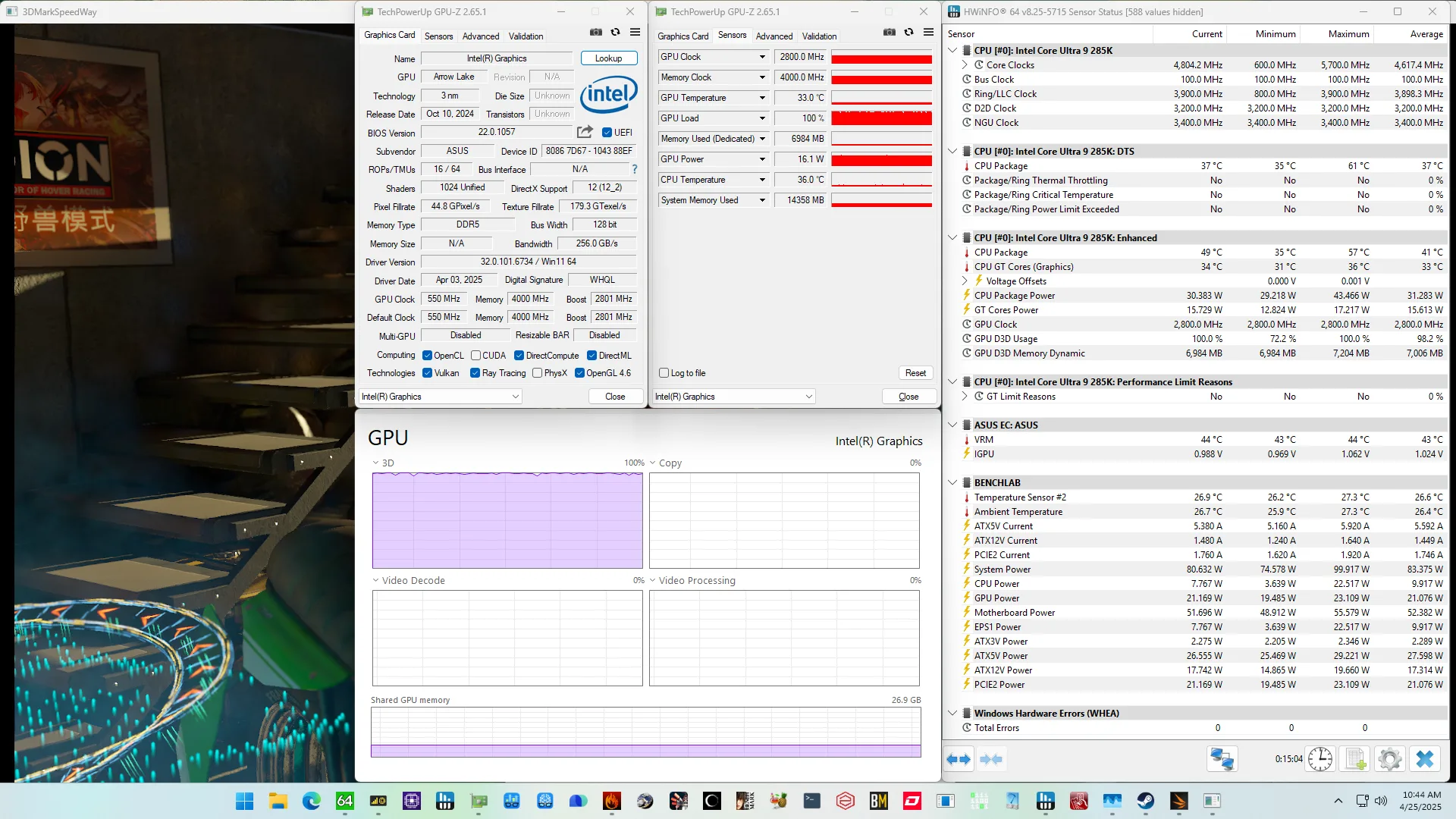Open Microsoft Edge from the taskbar
The image size is (1456, 819).
click(312, 801)
